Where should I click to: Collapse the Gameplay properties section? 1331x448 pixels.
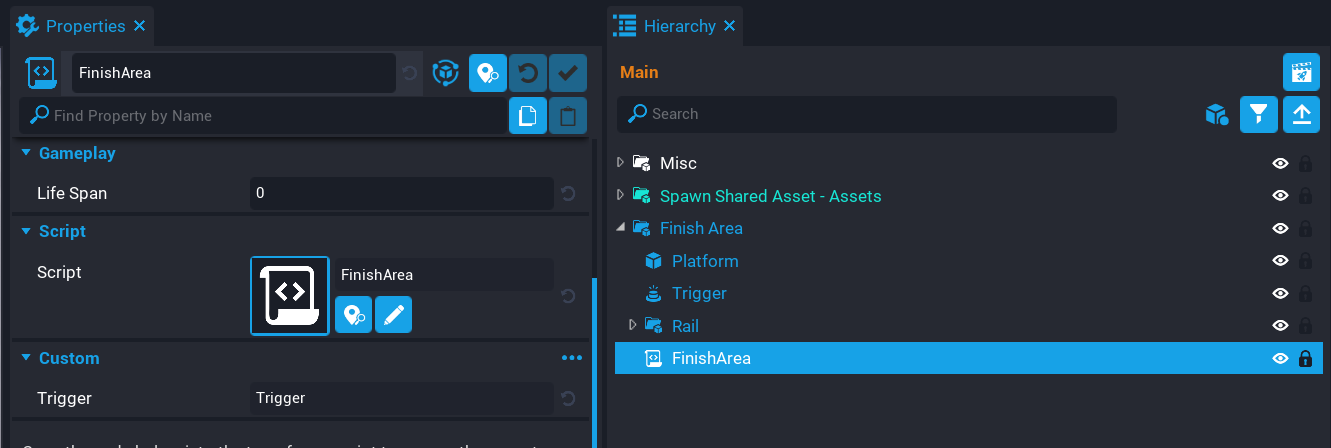point(26,153)
